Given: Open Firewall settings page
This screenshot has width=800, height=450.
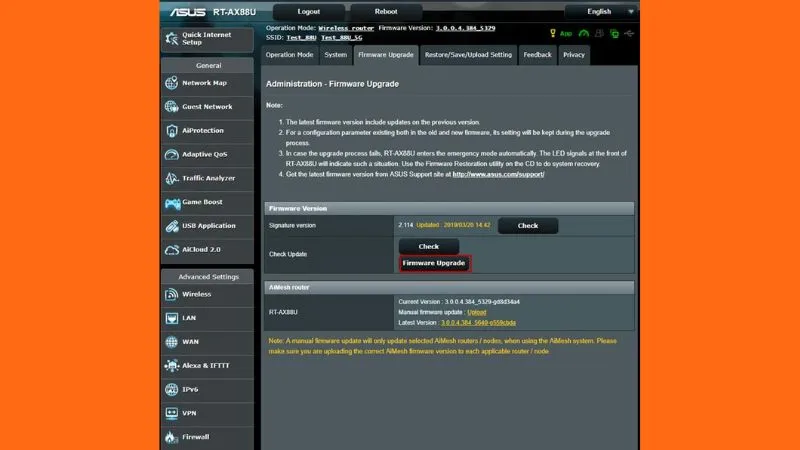Looking at the screenshot, I should [x=207, y=437].
